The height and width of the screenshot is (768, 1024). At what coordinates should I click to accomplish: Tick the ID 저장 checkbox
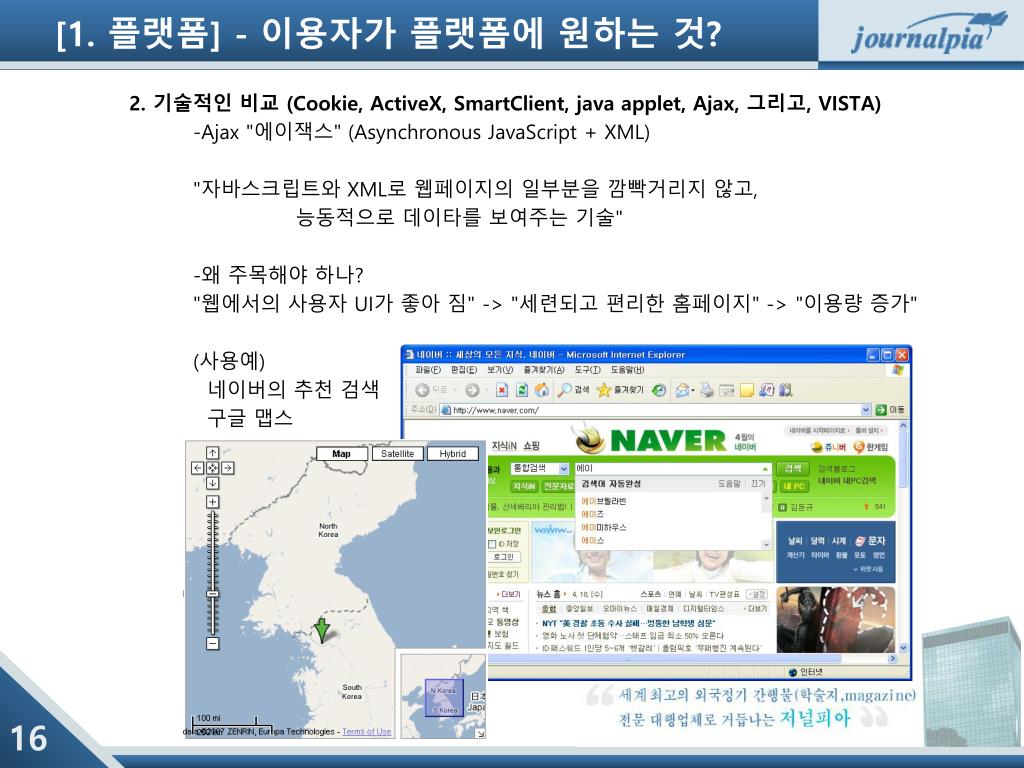pyautogui.click(x=492, y=543)
